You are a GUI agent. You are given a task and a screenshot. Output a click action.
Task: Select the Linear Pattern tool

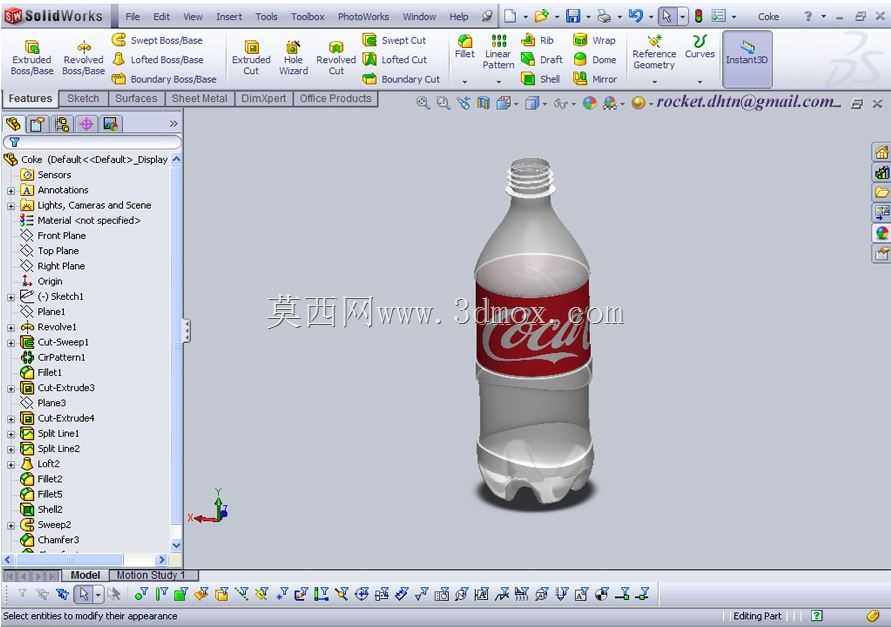tap(498, 52)
